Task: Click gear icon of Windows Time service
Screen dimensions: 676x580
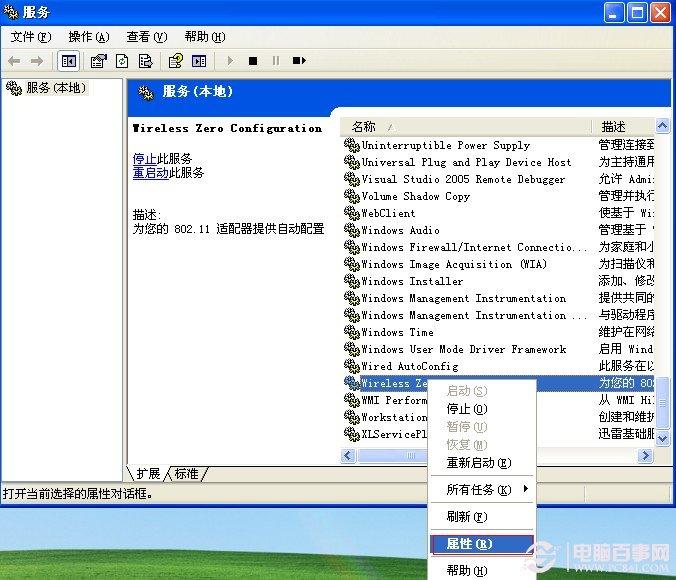Action: (352, 332)
